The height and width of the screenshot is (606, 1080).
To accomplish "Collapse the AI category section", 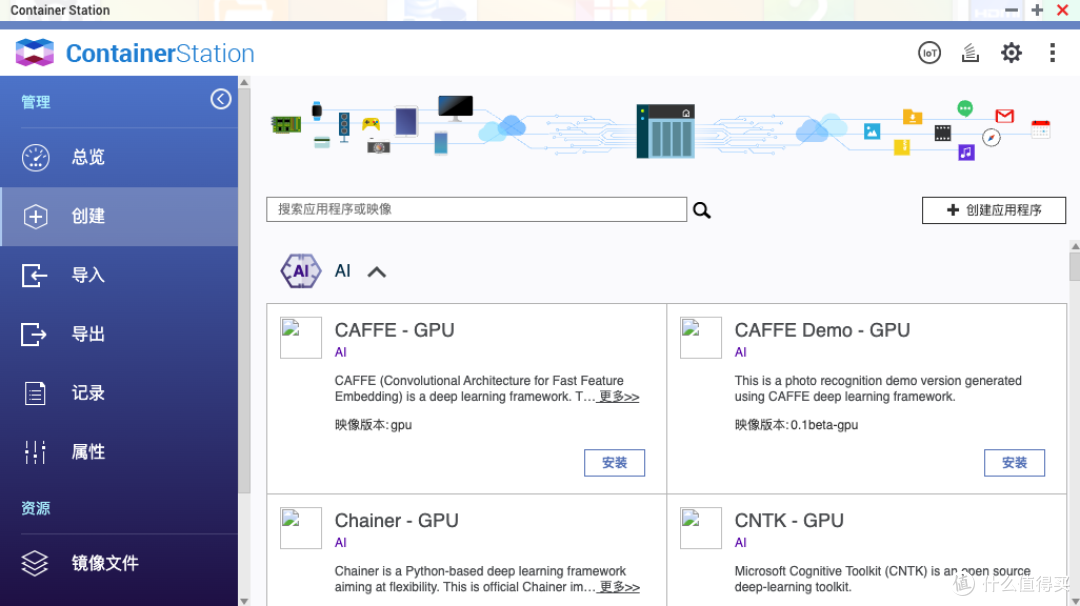I will point(376,270).
